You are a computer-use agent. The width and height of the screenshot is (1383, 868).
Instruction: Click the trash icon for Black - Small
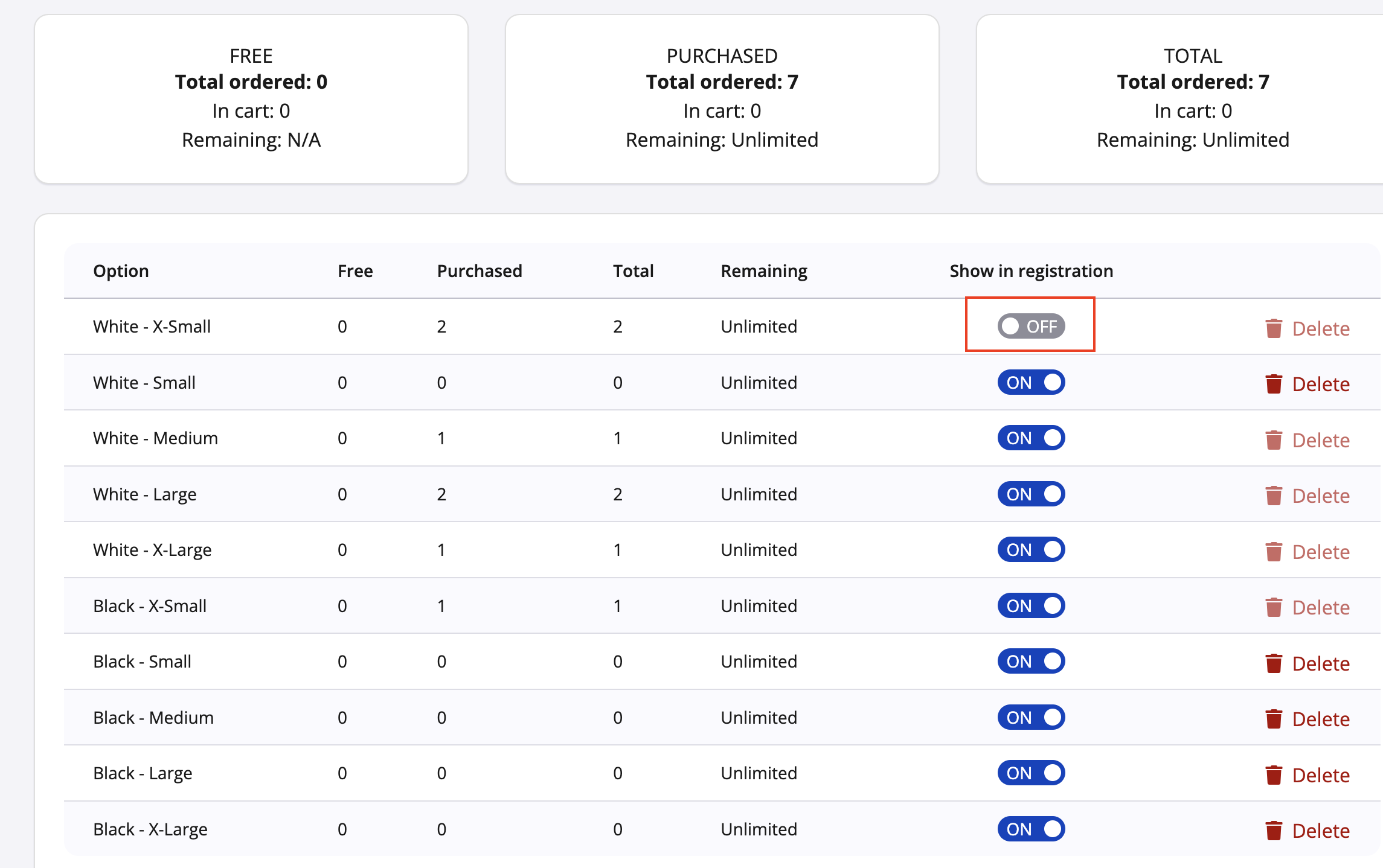tap(1273, 662)
